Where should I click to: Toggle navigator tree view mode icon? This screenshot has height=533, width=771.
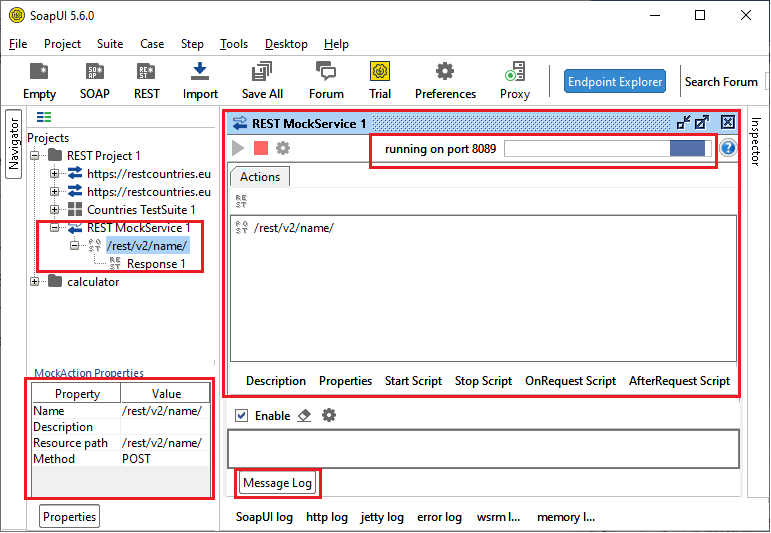pos(44,117)
